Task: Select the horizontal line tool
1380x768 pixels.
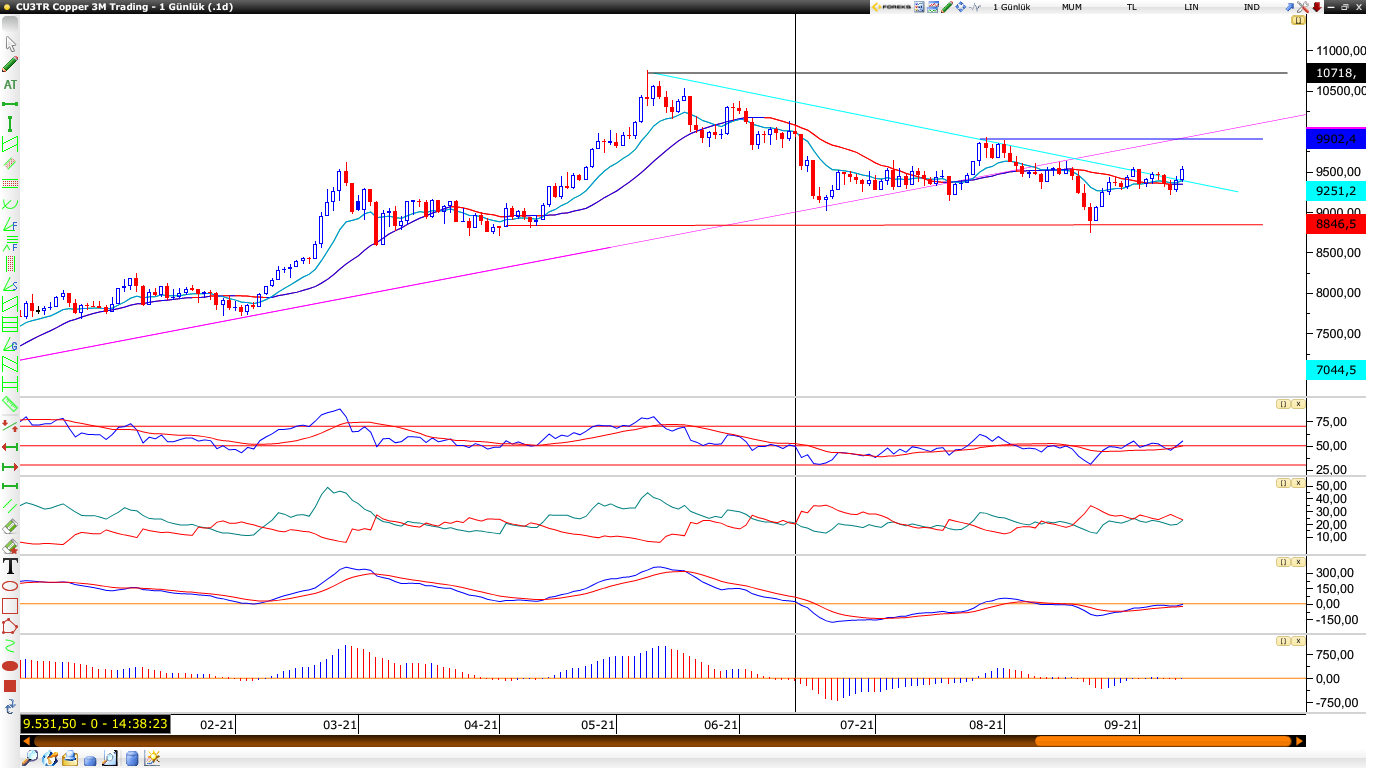Action: [11, 104]
